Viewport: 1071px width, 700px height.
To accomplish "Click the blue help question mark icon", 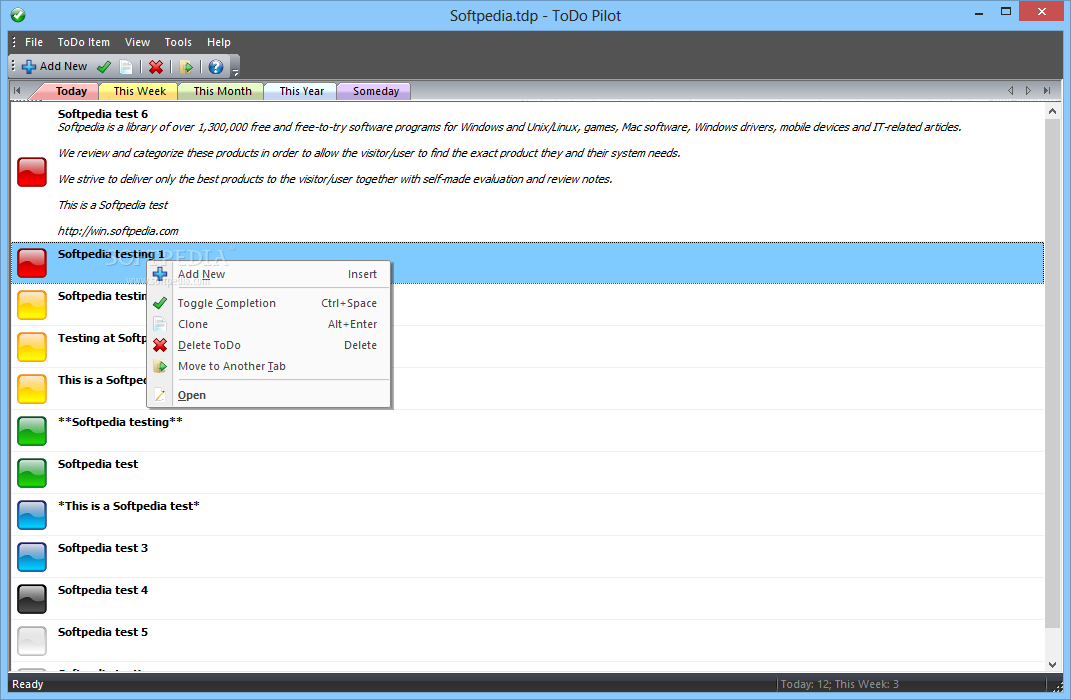I will tap(216, 66).
